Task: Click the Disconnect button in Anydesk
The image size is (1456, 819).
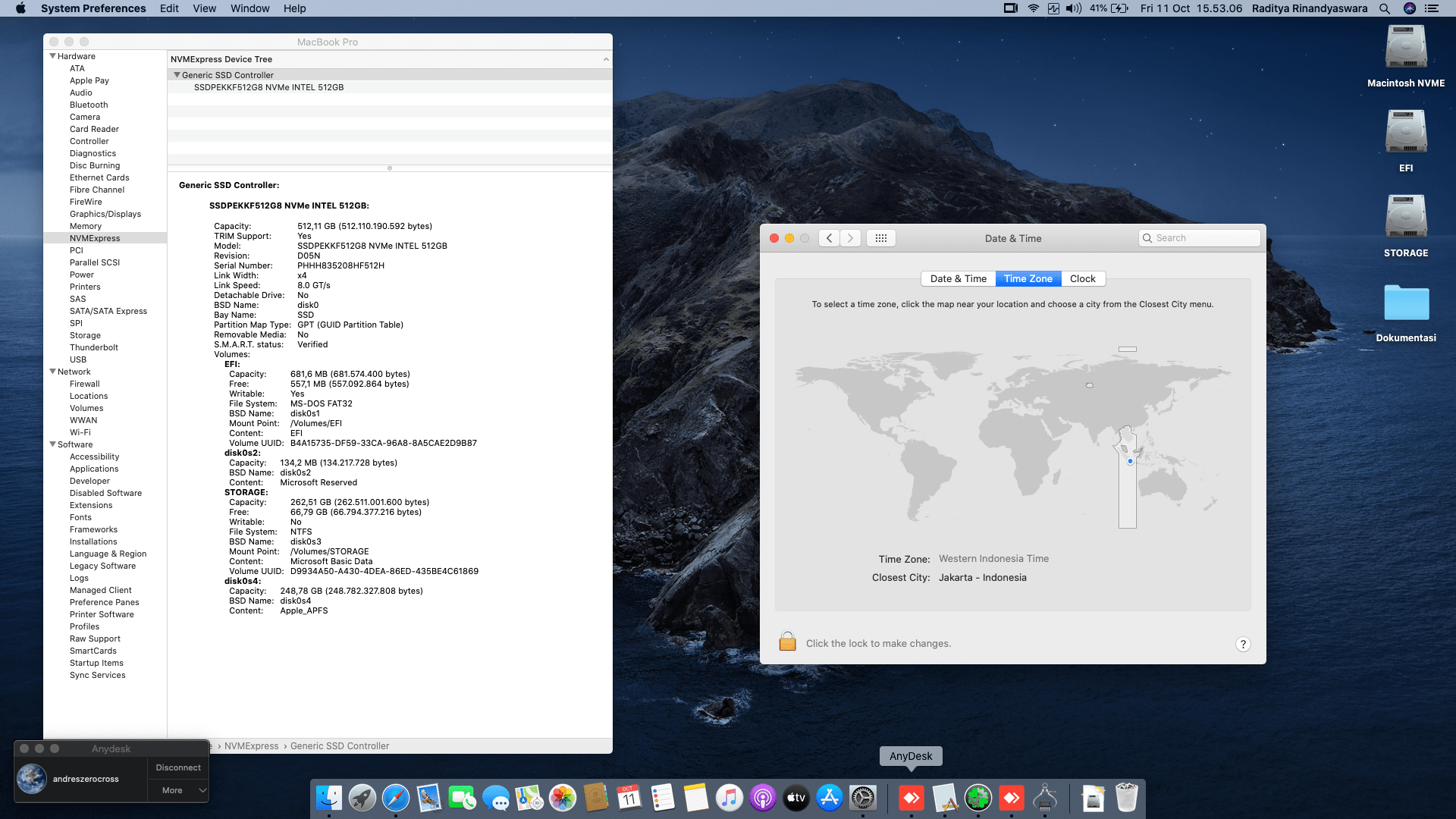Action: click(x=178, y=767)
